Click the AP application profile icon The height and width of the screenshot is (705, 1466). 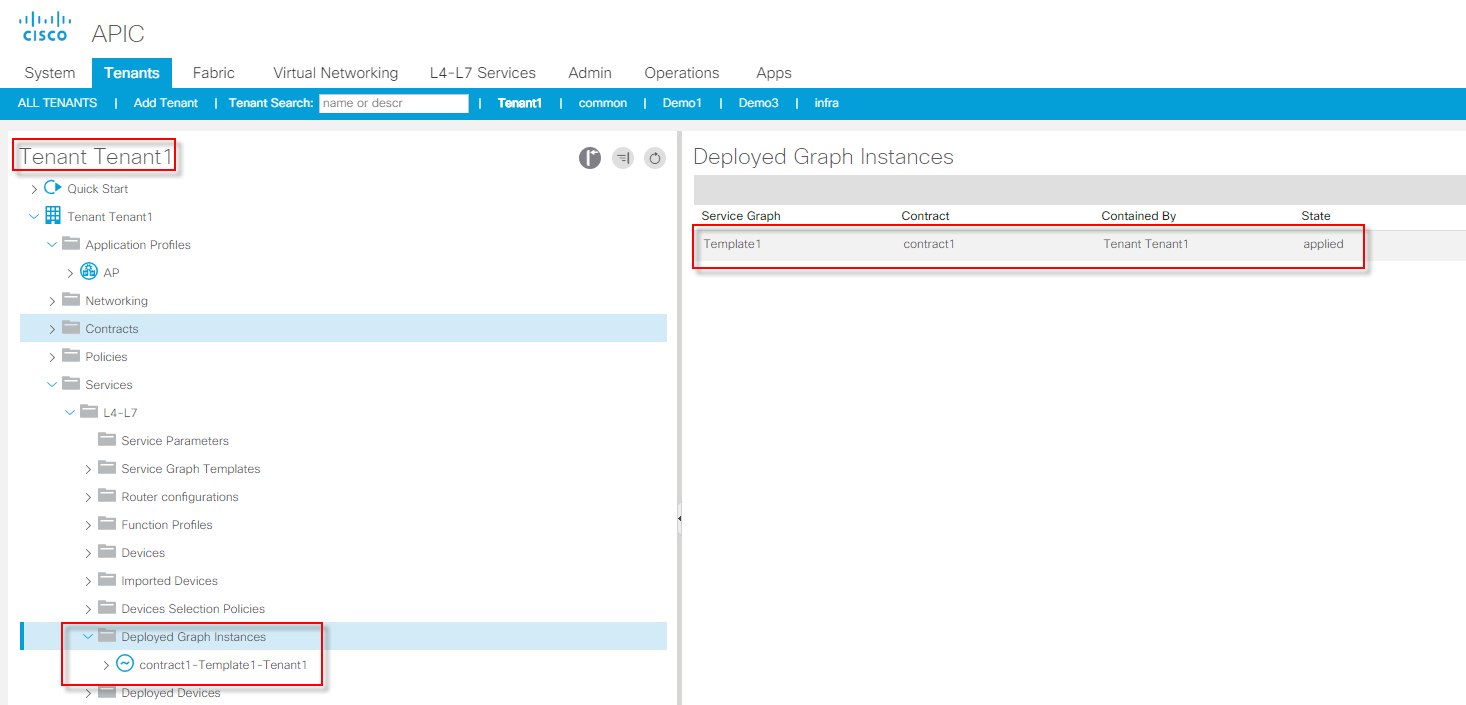pos(89,272)
